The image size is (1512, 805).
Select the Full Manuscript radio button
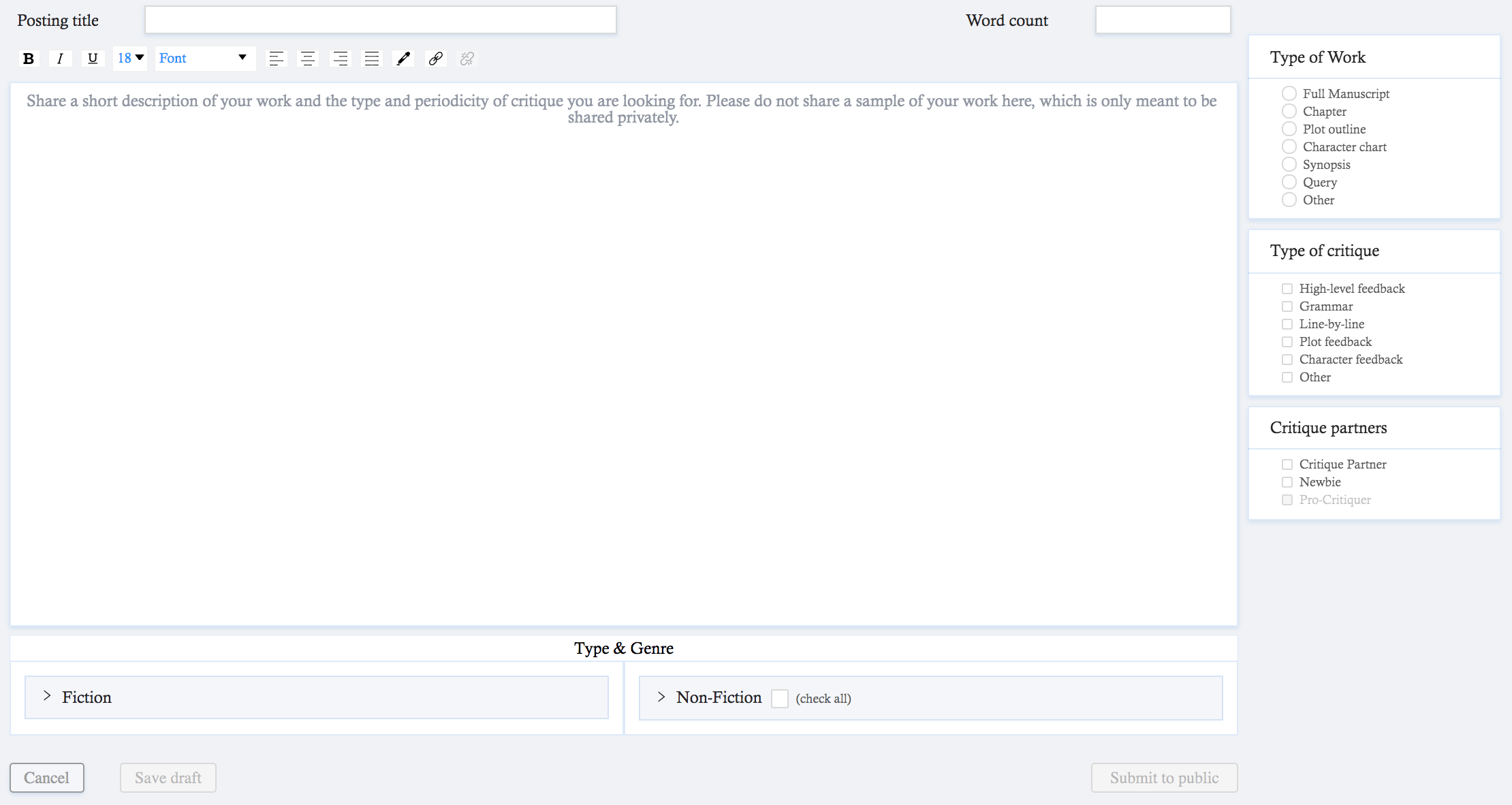(x=1288, y=93)
